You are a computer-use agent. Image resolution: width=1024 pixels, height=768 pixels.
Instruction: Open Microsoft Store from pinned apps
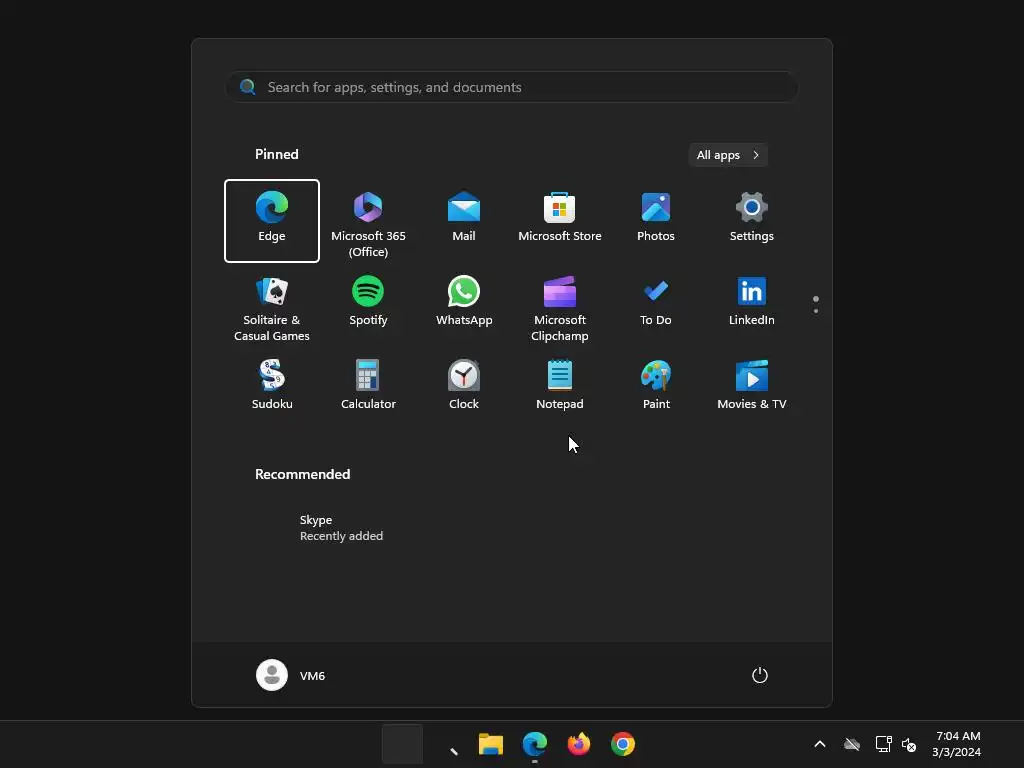[560, 221]
